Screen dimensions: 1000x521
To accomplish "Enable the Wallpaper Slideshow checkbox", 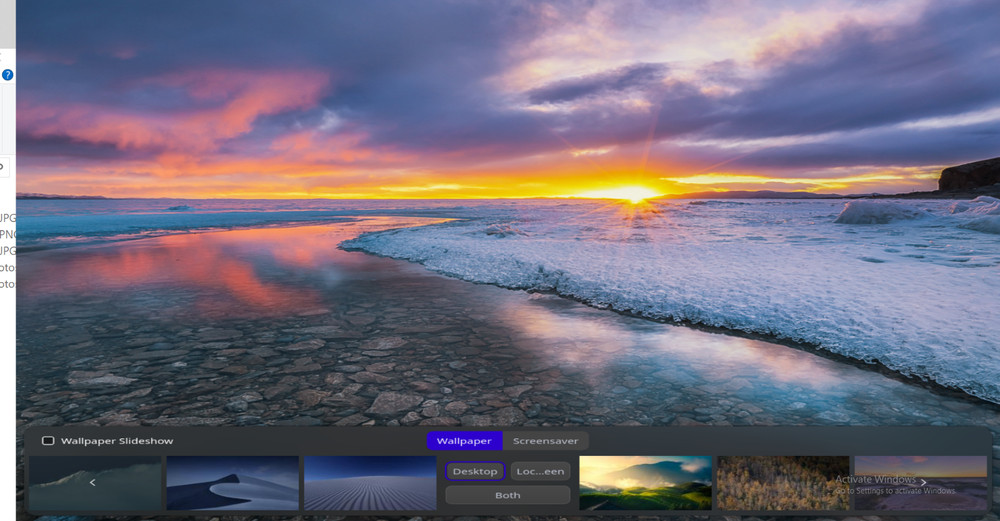I will [48, 441].
